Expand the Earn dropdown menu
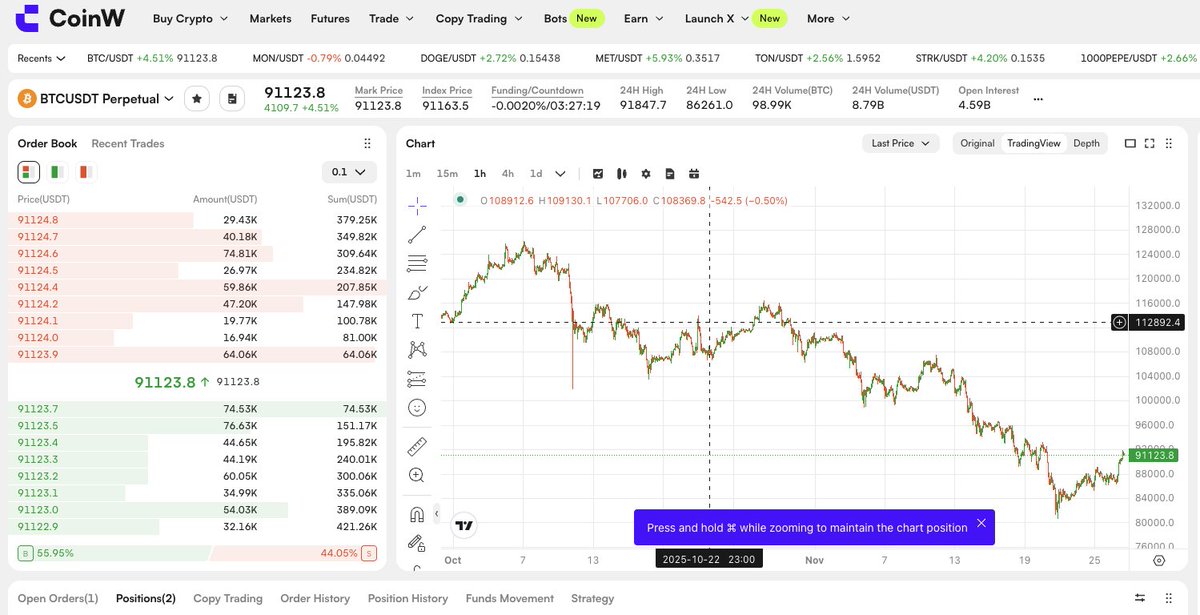This screenshot has height=615, width=1200. pyautogui.click(x=643, y=18)
